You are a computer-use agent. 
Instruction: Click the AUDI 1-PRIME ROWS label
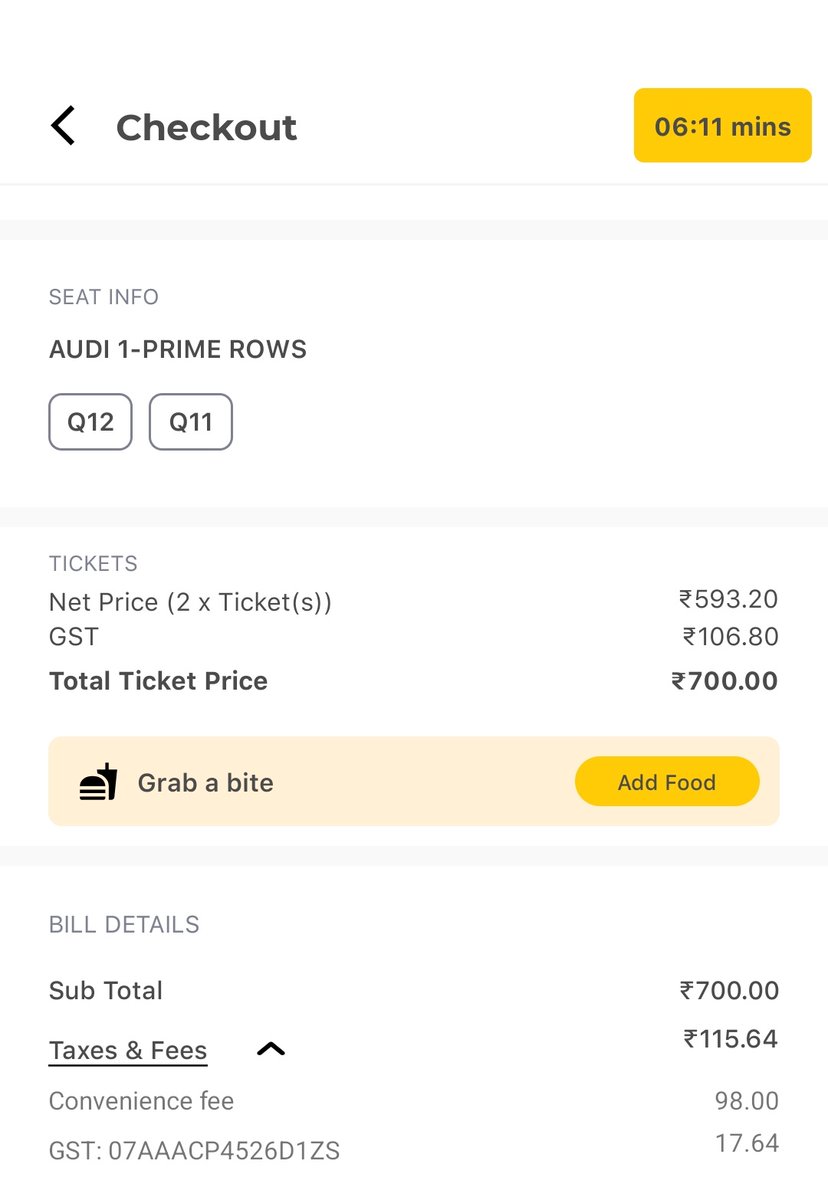click(x=178, y=350)
